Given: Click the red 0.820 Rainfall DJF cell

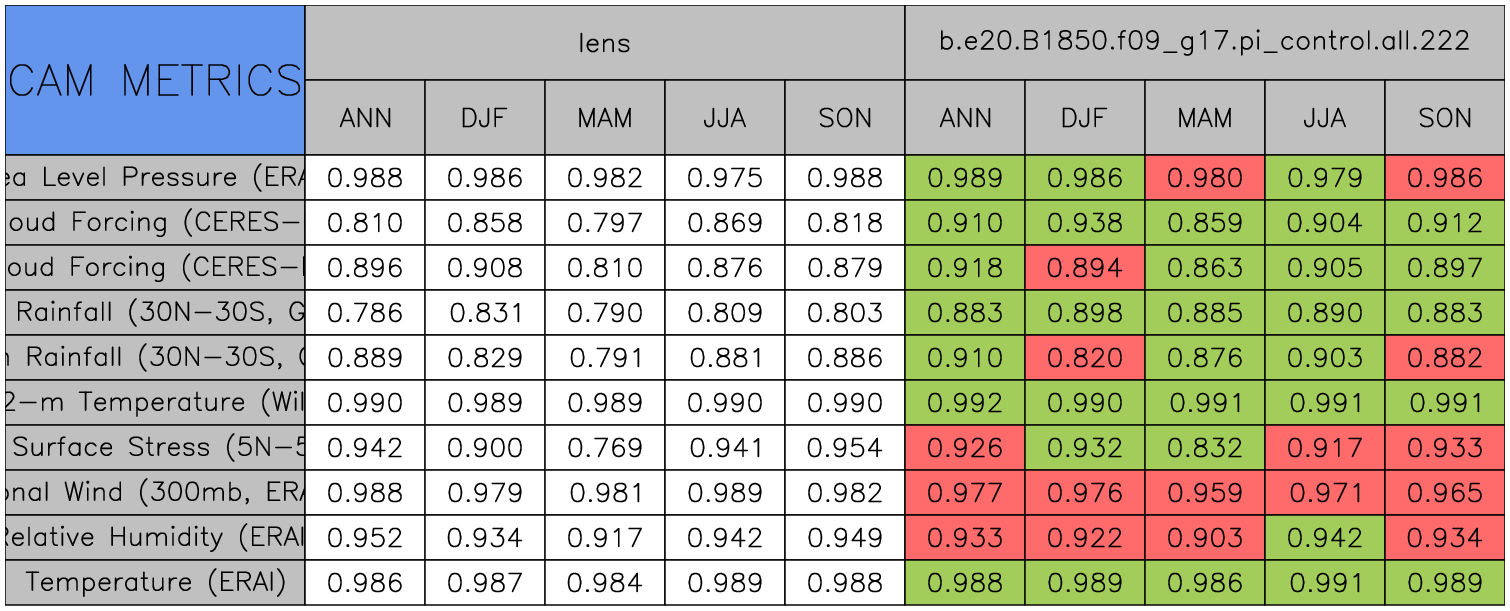Looking at the screenshot, I should pyautogui.click(x=1084, y=358).
